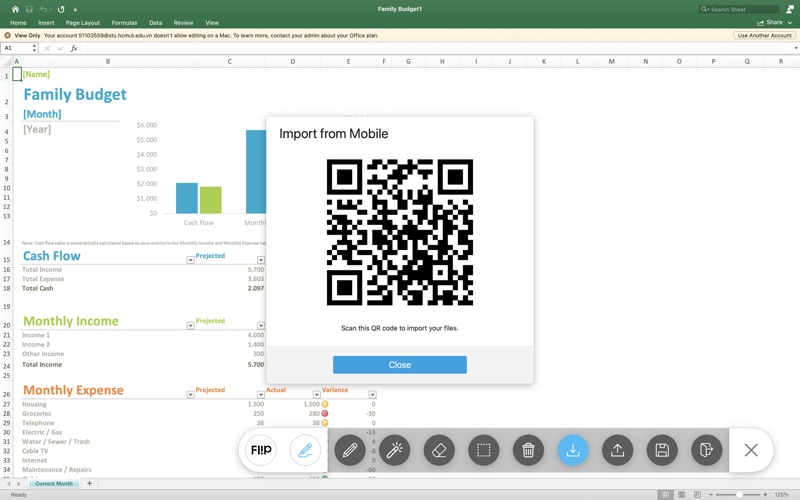Viewport: 800px width, 500px height.
Task: Click the Family Budget title cell
Action: click(x=75, y=94)
